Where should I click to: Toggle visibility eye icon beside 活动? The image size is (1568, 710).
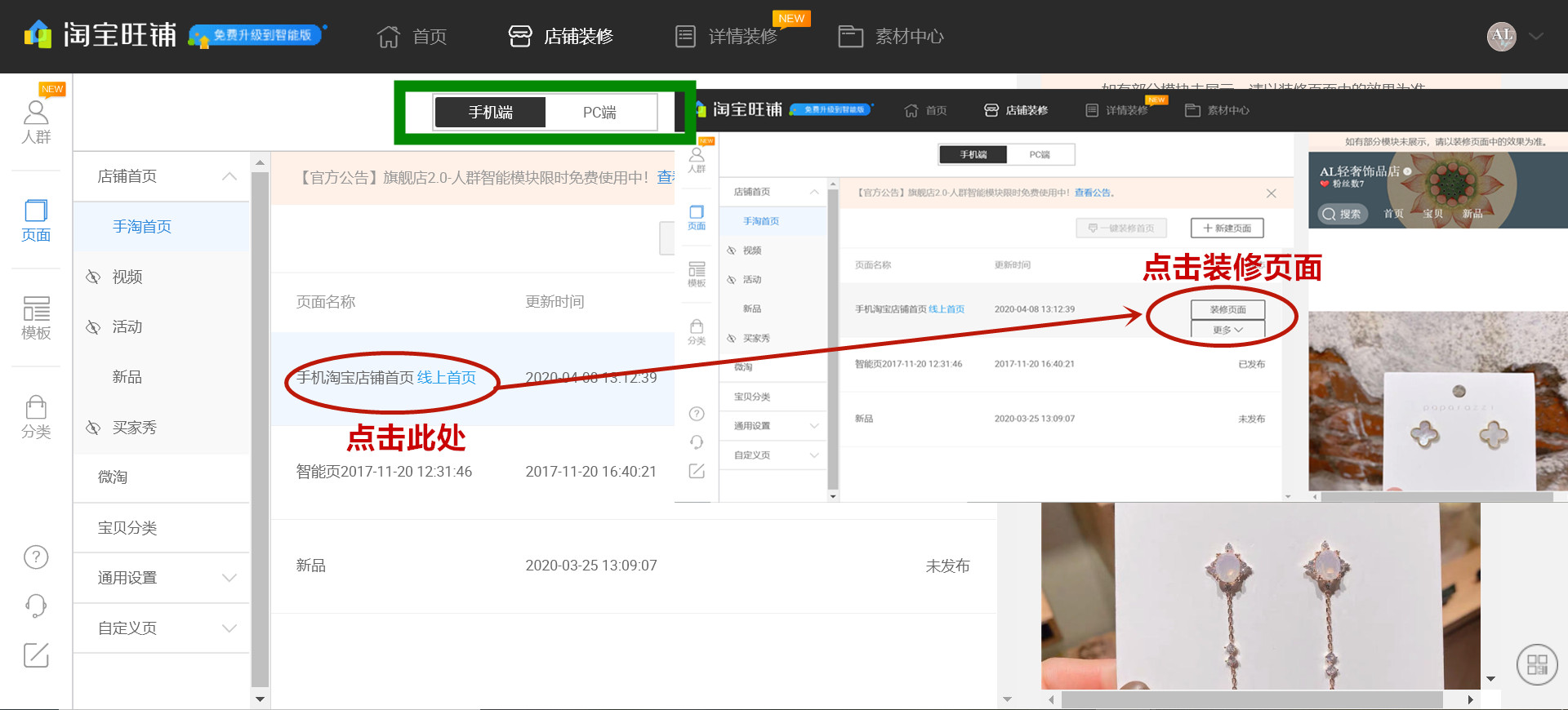click(x=93, y=327)
